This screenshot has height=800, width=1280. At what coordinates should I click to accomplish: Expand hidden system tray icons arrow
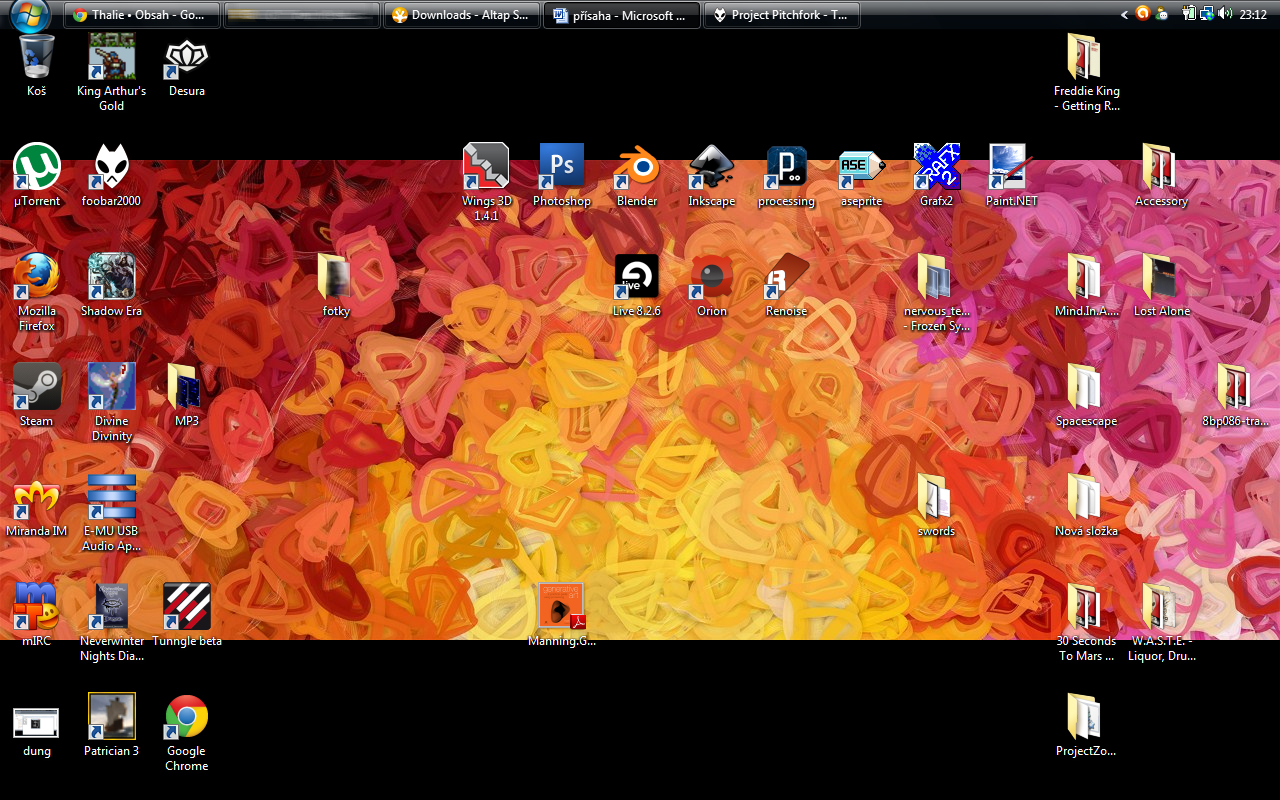(1125, 14)
